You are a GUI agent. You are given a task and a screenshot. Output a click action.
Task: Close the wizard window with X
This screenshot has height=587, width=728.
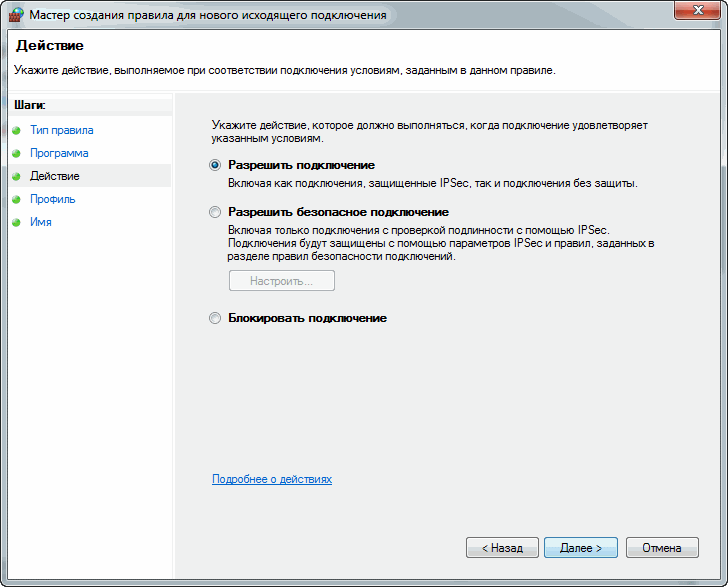(698, 10)
